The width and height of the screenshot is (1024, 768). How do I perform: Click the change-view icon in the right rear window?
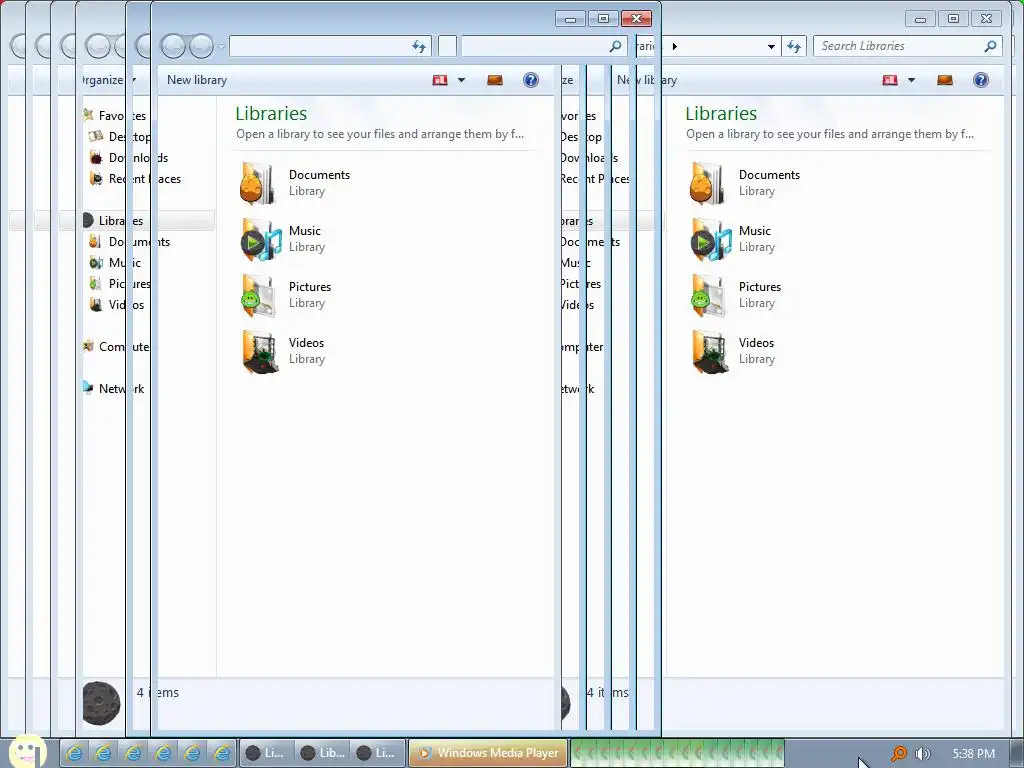890,80
